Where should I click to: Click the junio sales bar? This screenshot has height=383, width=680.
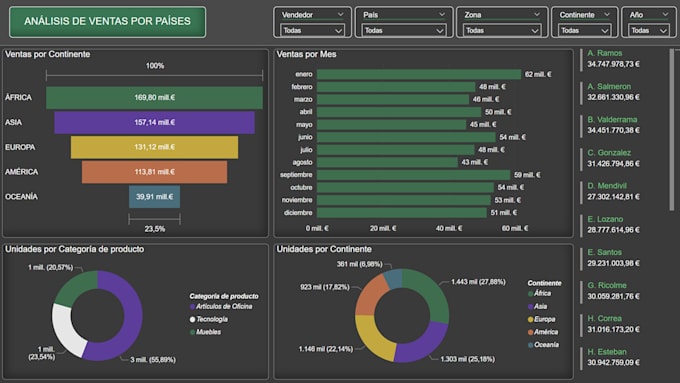pos(406,137)
